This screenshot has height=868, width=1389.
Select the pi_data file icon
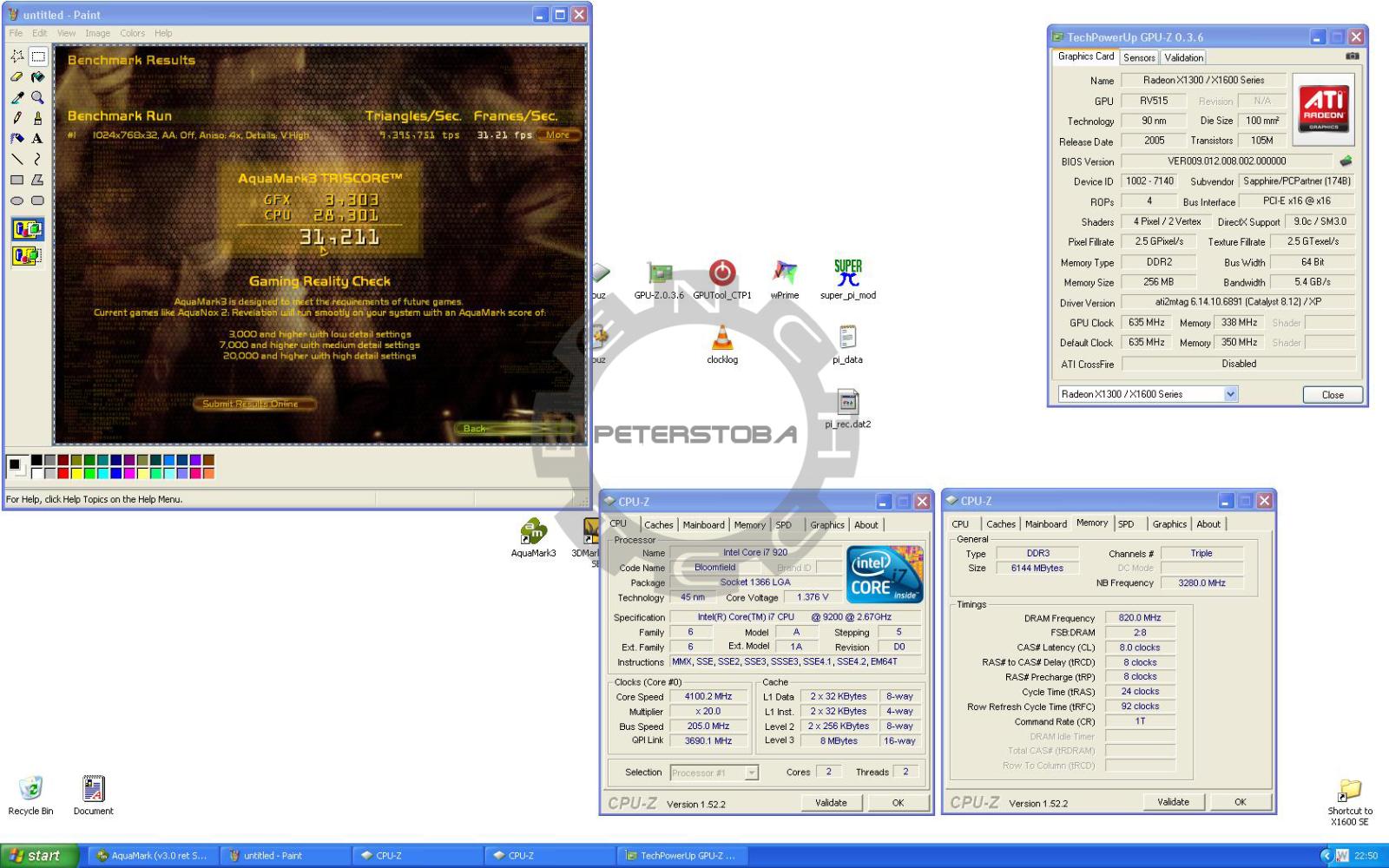[x=848, y=344]
